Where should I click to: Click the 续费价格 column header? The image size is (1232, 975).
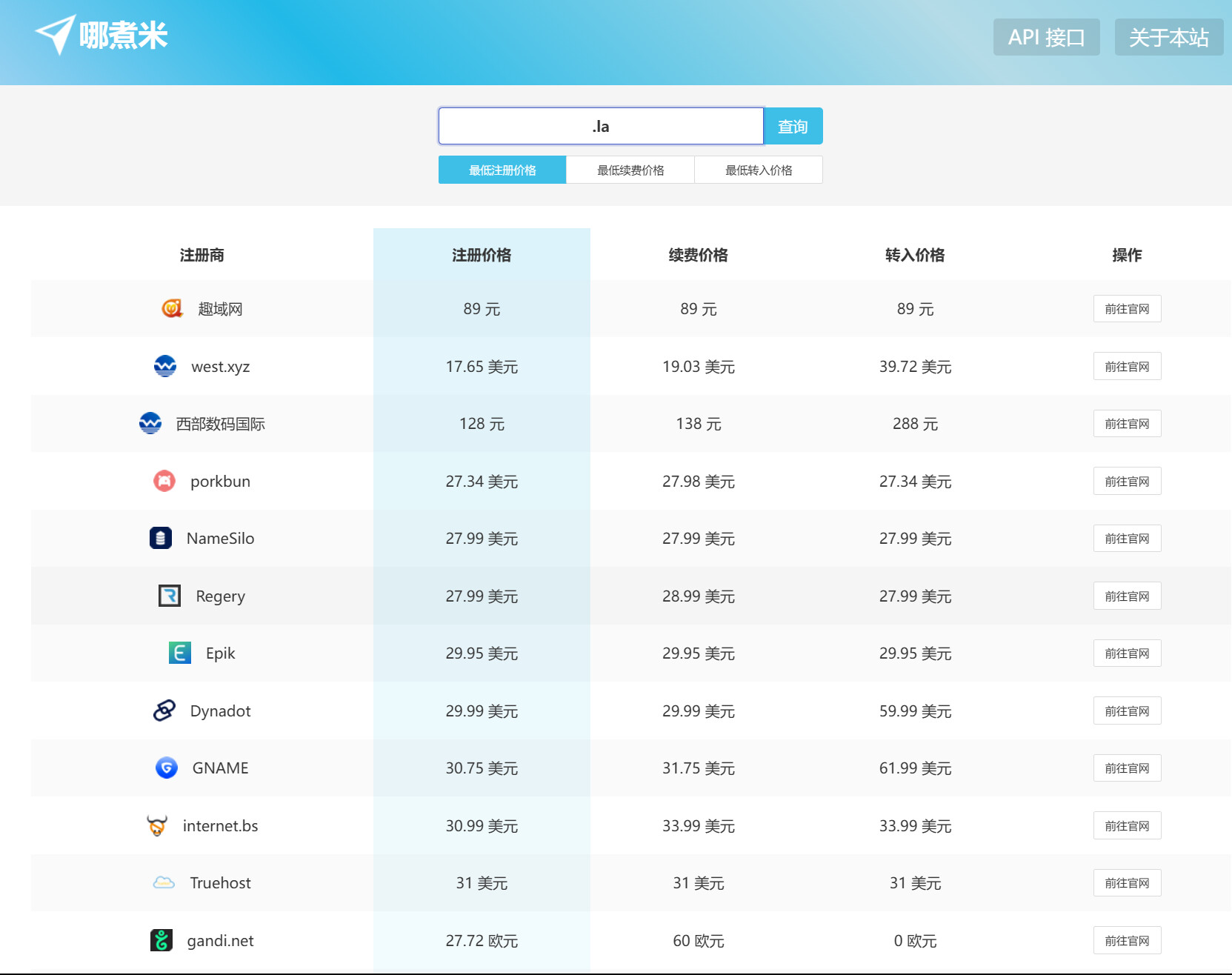(699, 255)
